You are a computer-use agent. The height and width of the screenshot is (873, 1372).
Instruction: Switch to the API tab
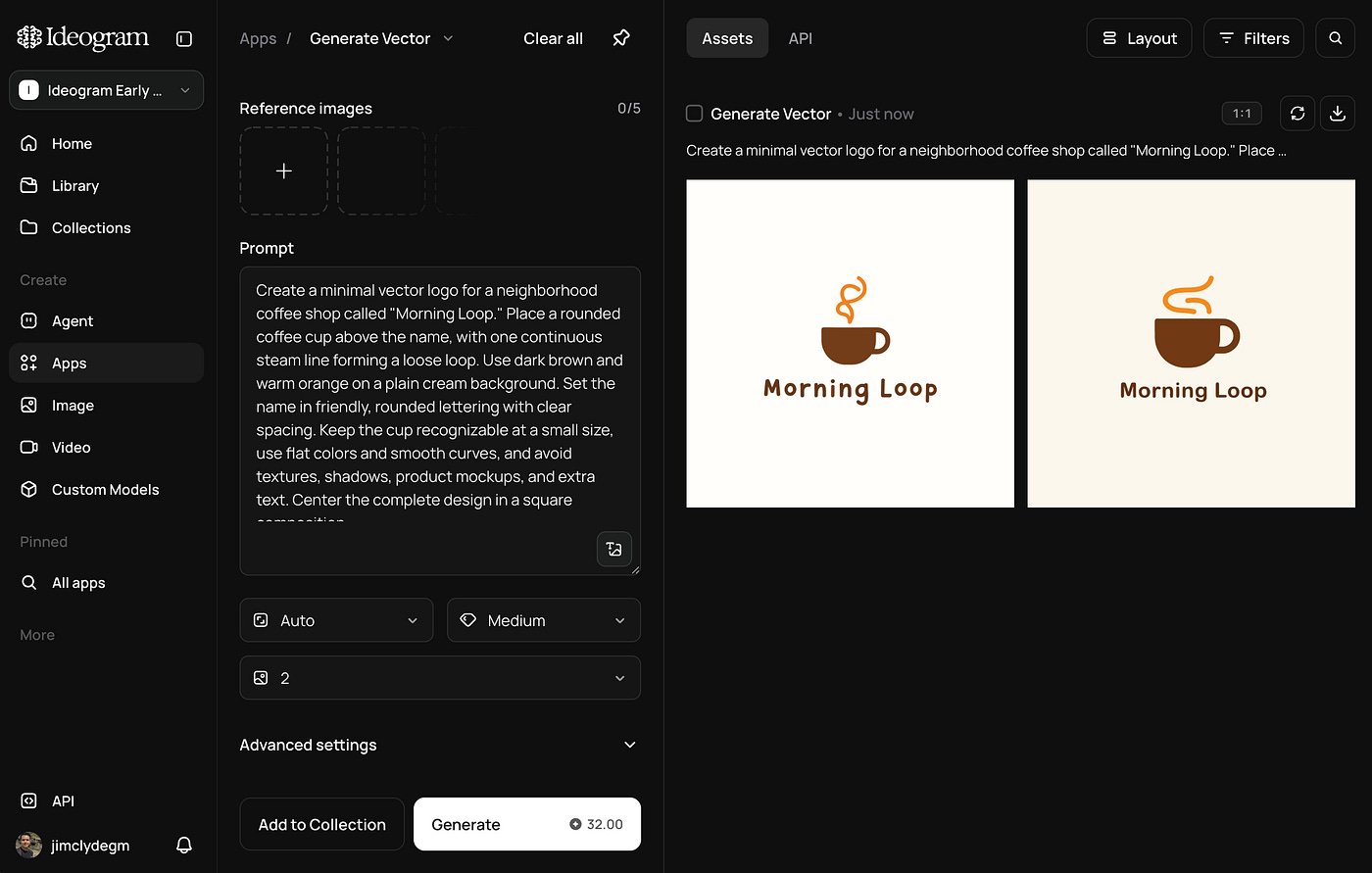coord(801,38)
